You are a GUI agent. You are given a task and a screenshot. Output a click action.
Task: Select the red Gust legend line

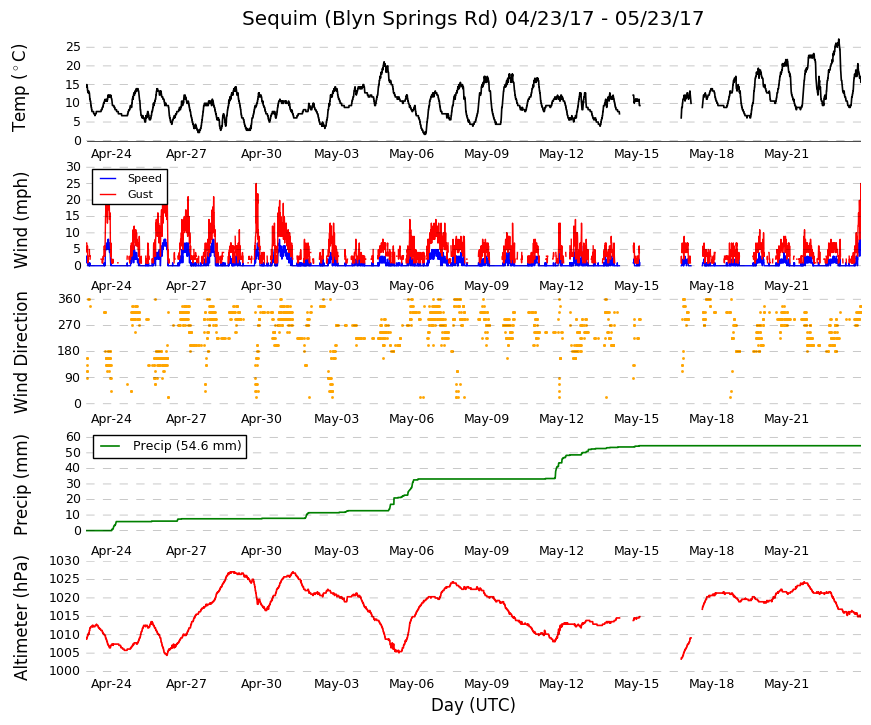pyautogui.click(x=108, y=194)
